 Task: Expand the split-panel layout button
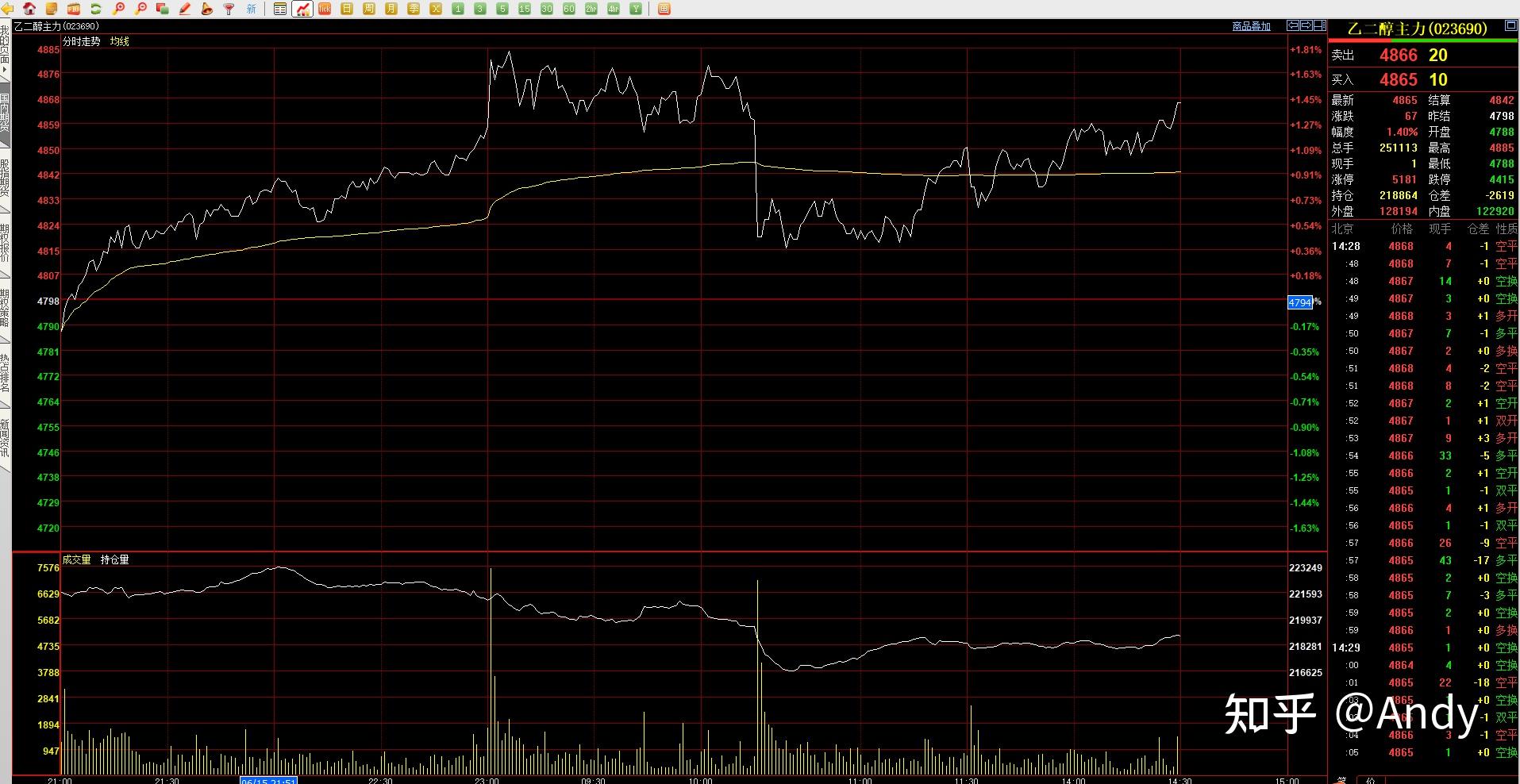(1320, 25)
